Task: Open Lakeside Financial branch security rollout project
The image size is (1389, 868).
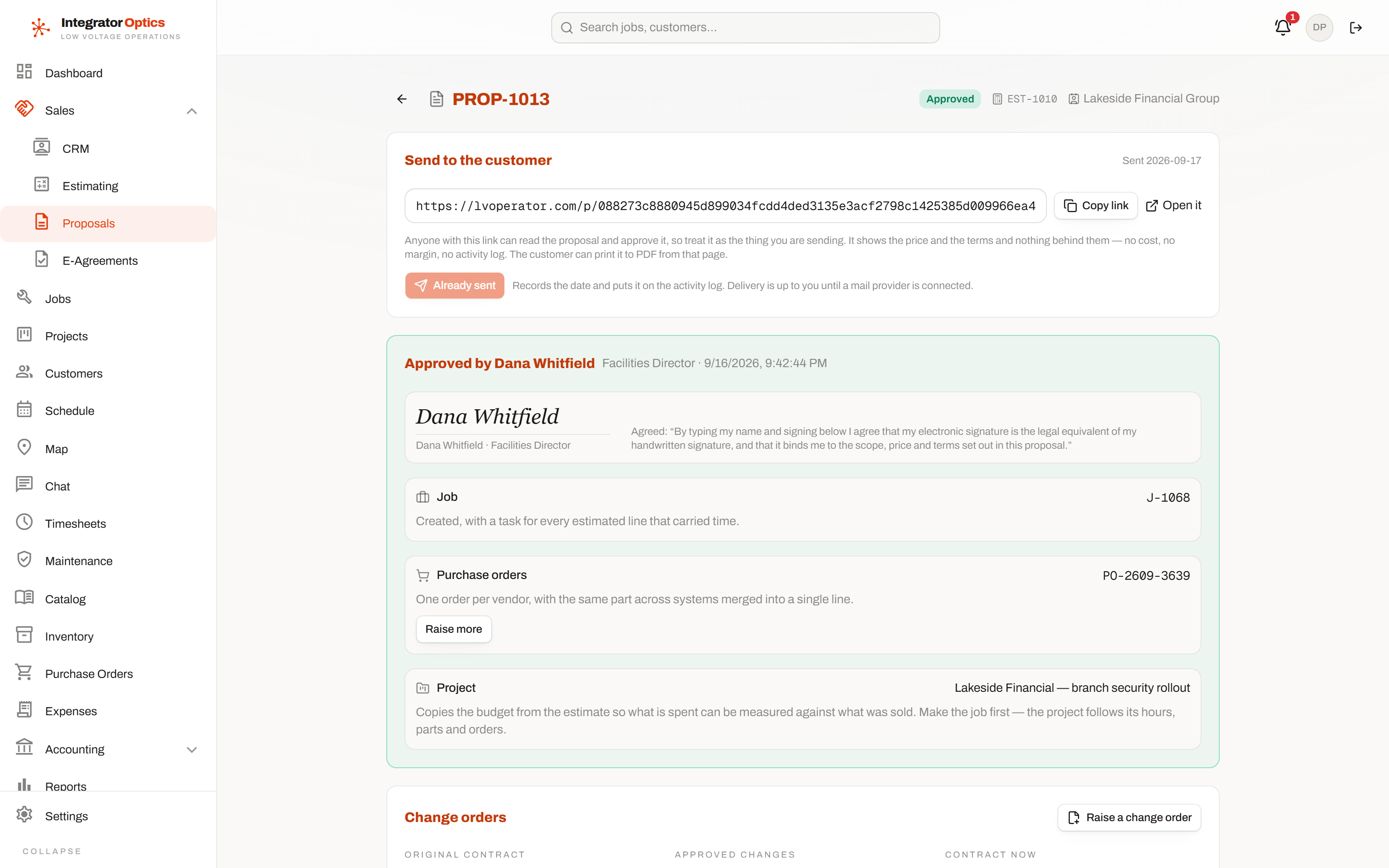Action: 1072,688
